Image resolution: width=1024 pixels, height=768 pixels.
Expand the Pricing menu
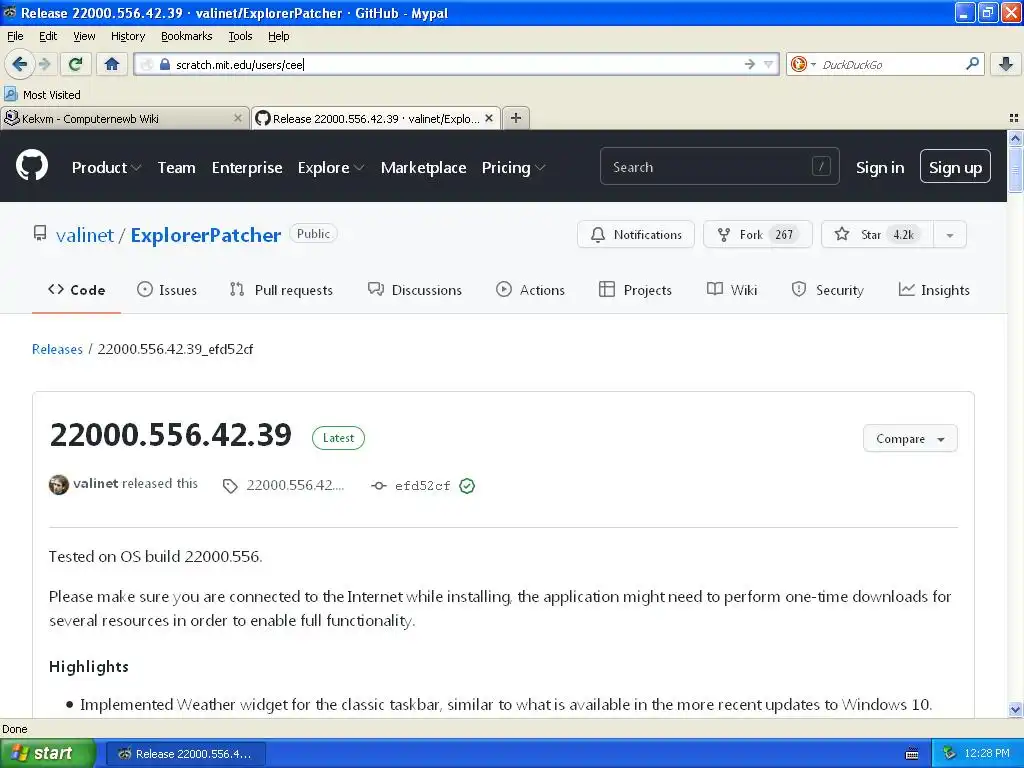click(x=513, y=167)
